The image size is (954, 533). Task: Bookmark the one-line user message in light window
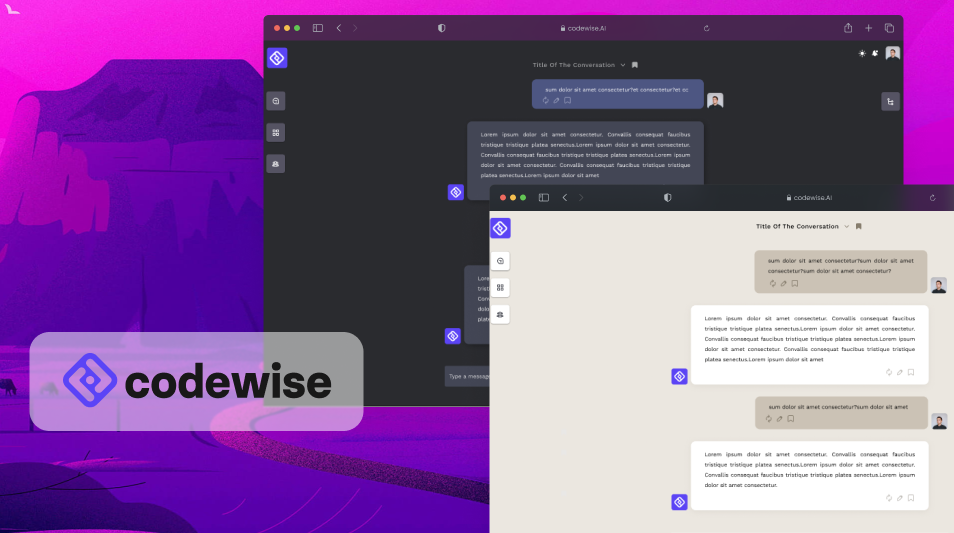[x=790, y=419]
